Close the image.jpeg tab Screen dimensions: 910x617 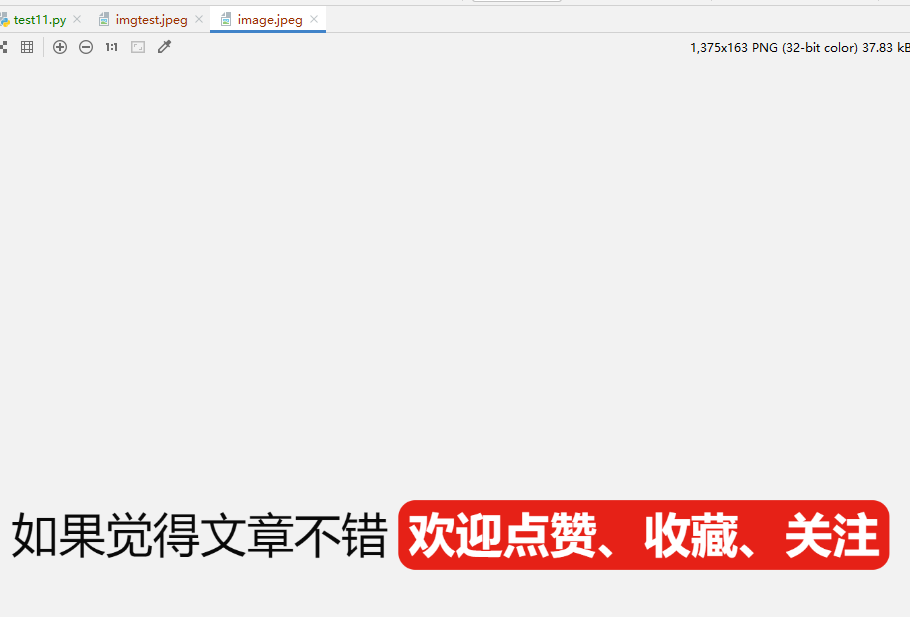[314, 19]
